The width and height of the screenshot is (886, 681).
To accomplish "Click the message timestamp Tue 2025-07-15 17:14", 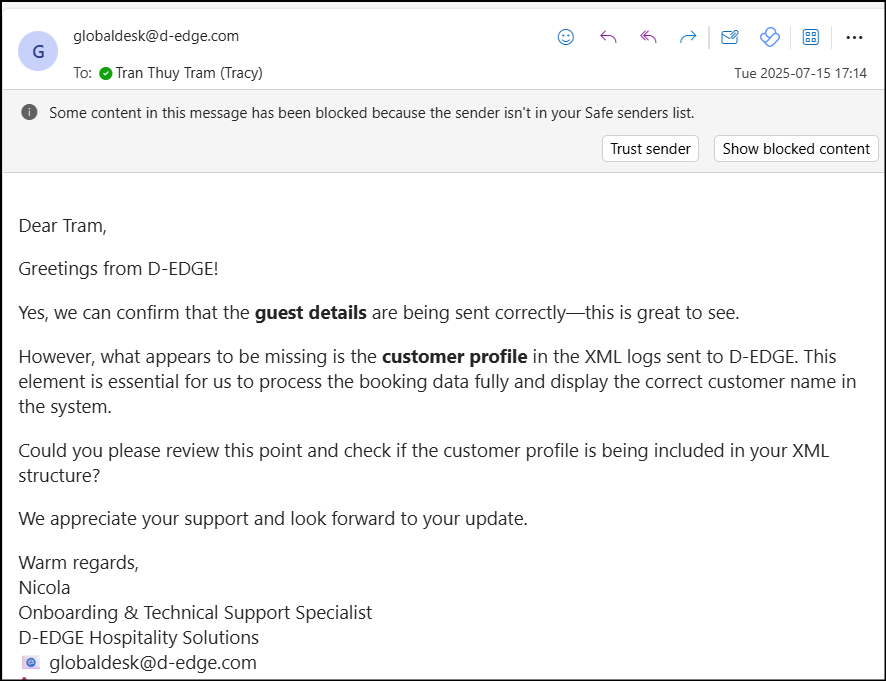I will tap(800, 73).
